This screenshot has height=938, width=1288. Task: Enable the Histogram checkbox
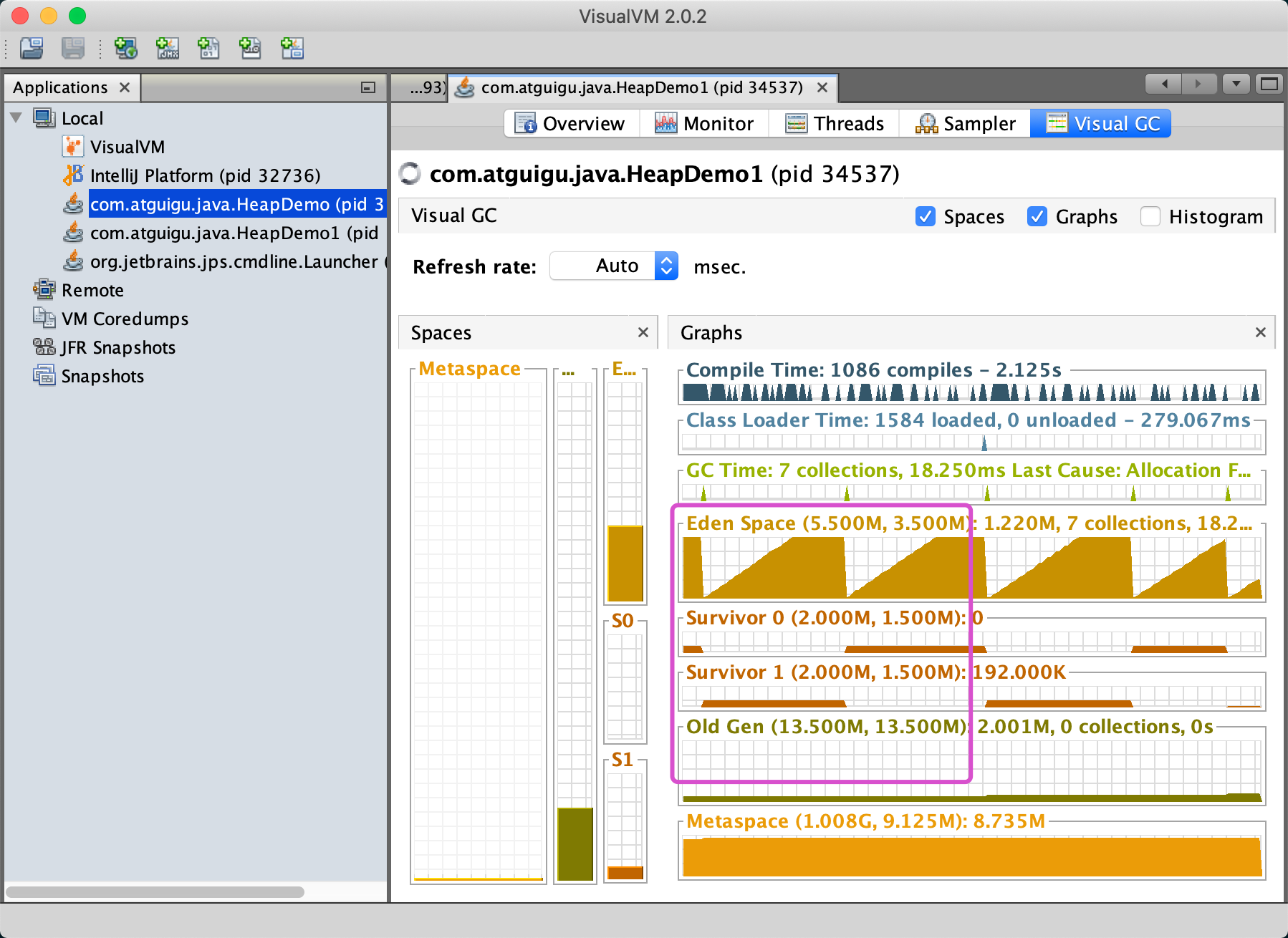(1150, 216)
